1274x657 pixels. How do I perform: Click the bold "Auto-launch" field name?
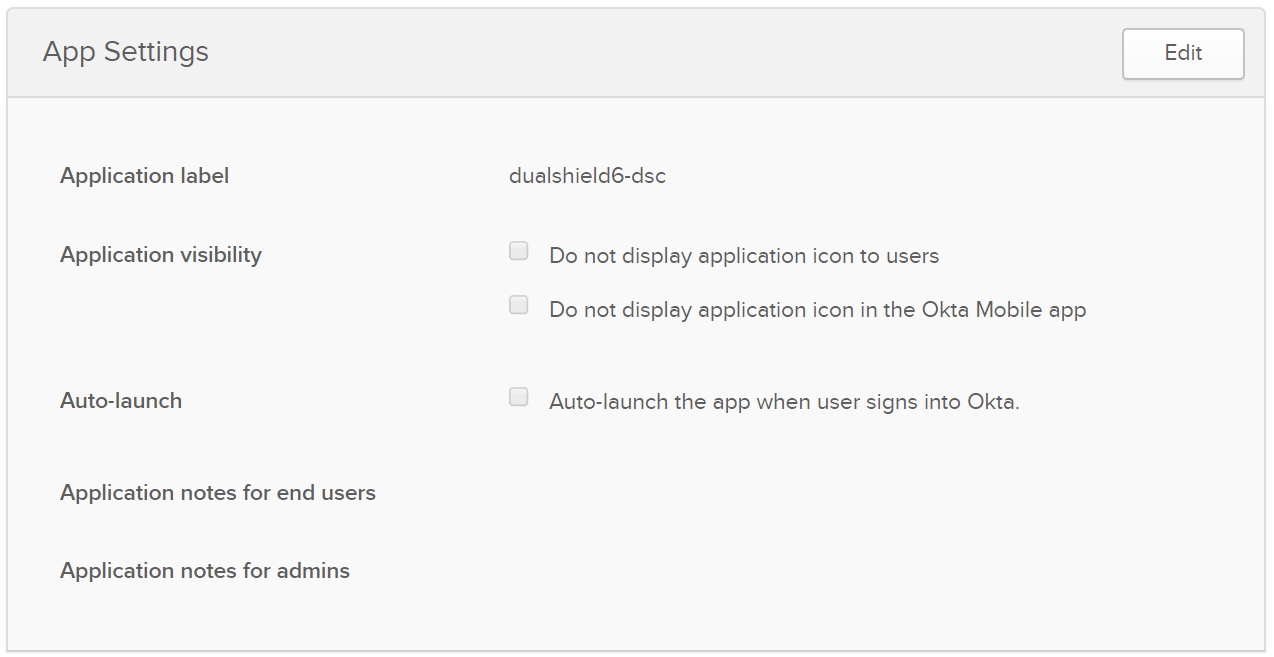[x=121, y=401]
